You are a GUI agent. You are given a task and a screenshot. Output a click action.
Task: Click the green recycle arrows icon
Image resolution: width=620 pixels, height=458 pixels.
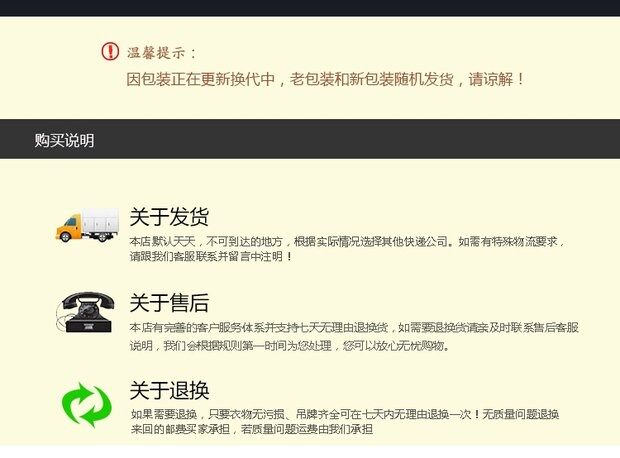pyautogui.click(x=87, y=405)
